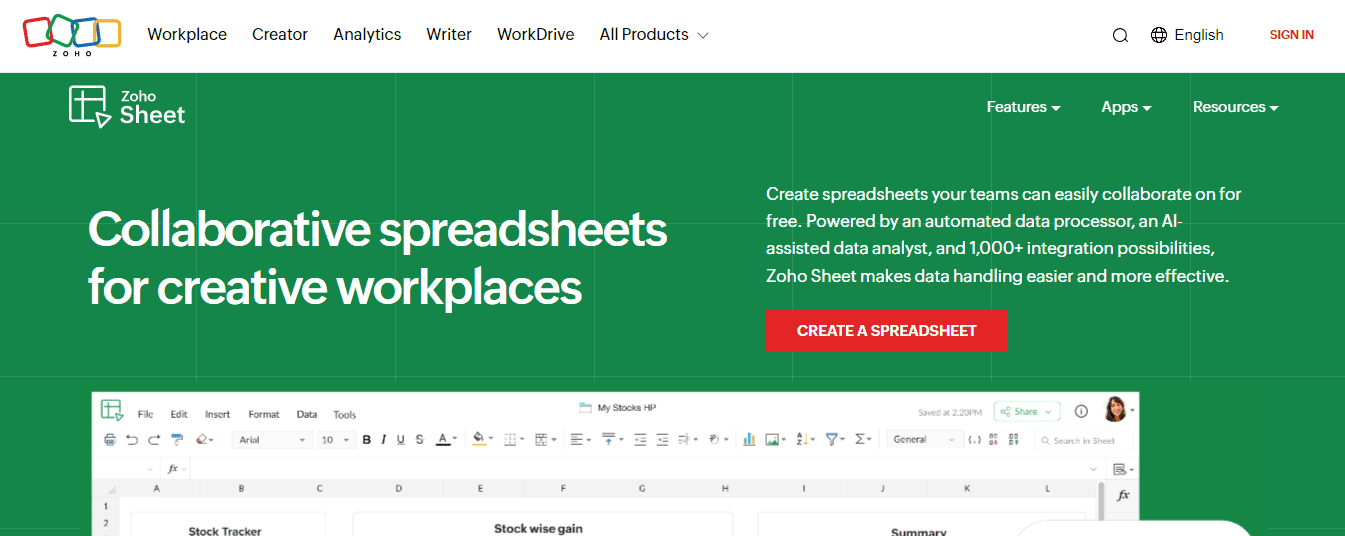Click the green Share button
Screen dimensions: 1345x536
point(1027,412)
